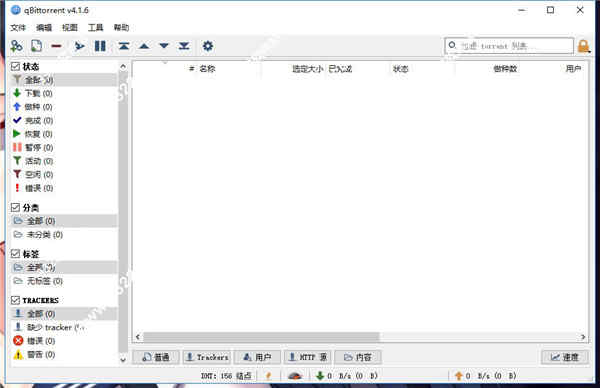Open the 工具 menu
The width and height of the screenshot is (600, 388).
pos(95,28)
